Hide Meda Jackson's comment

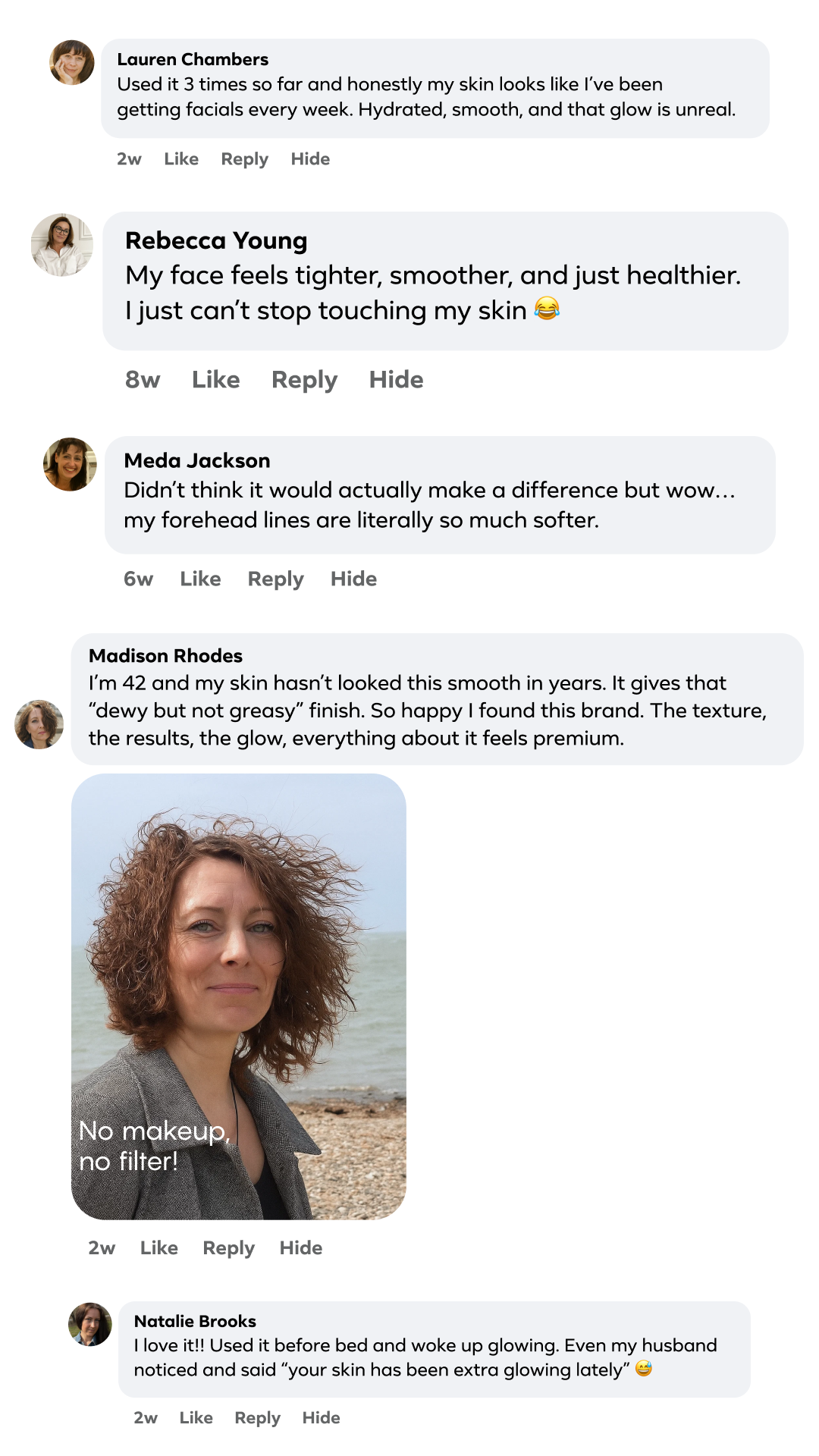pyautogui.click(x=353, y=579)
